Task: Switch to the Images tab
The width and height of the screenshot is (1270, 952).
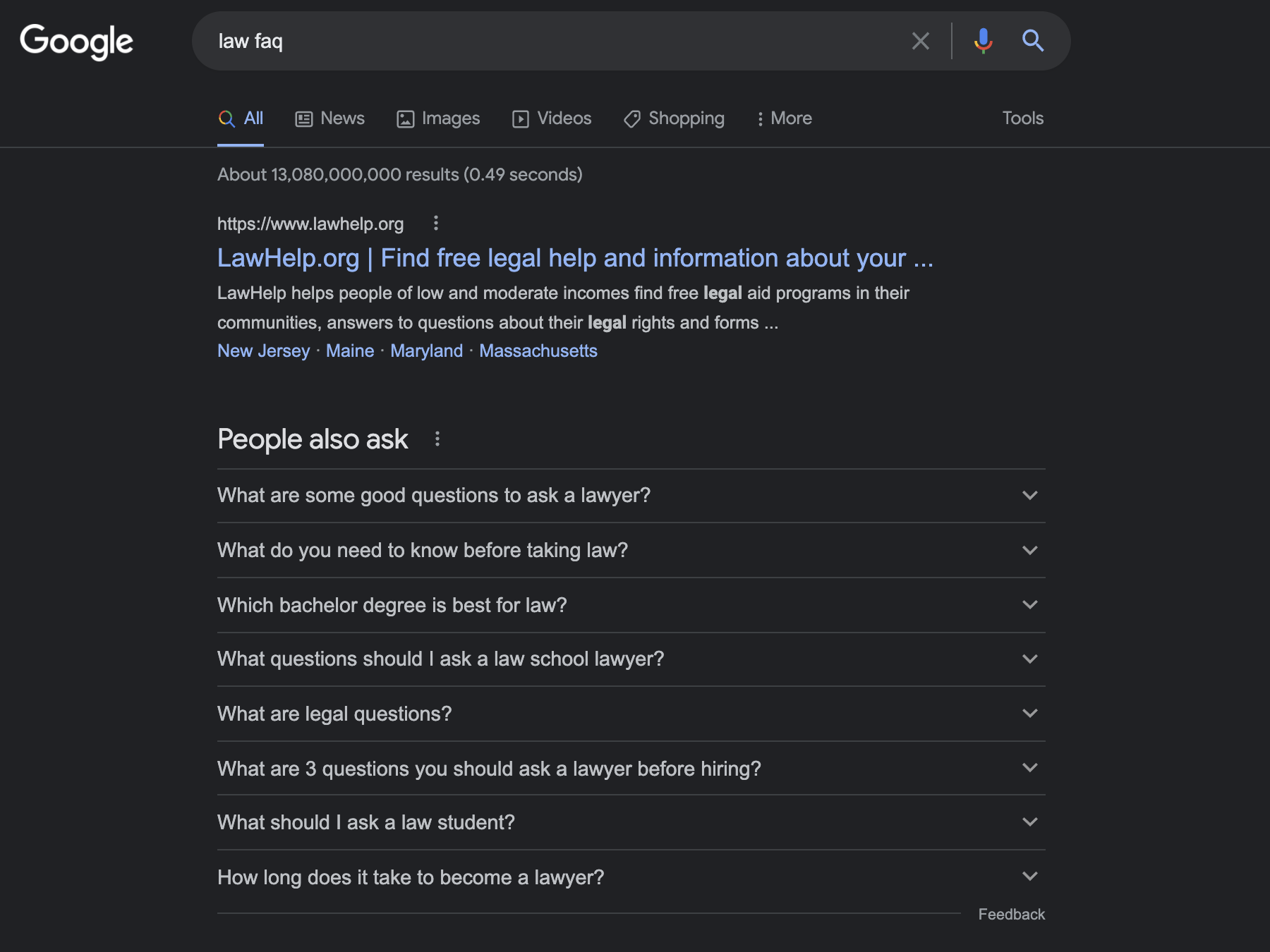Action: click(438, 118)
